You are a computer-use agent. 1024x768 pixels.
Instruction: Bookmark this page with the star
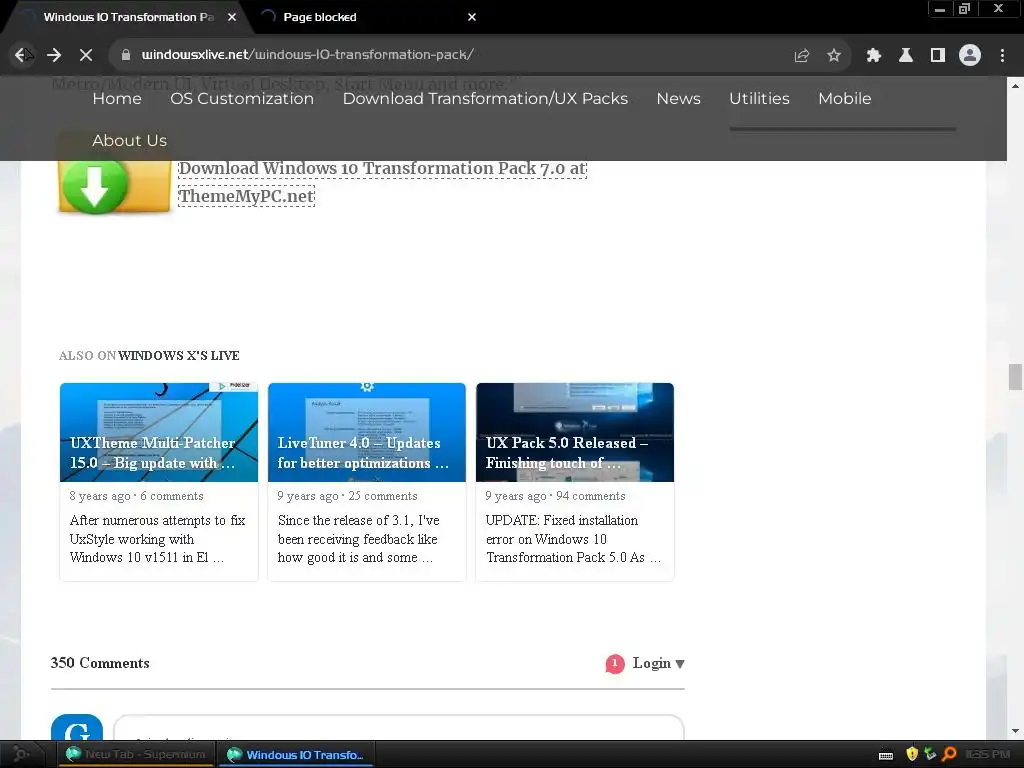pos(834,56)
